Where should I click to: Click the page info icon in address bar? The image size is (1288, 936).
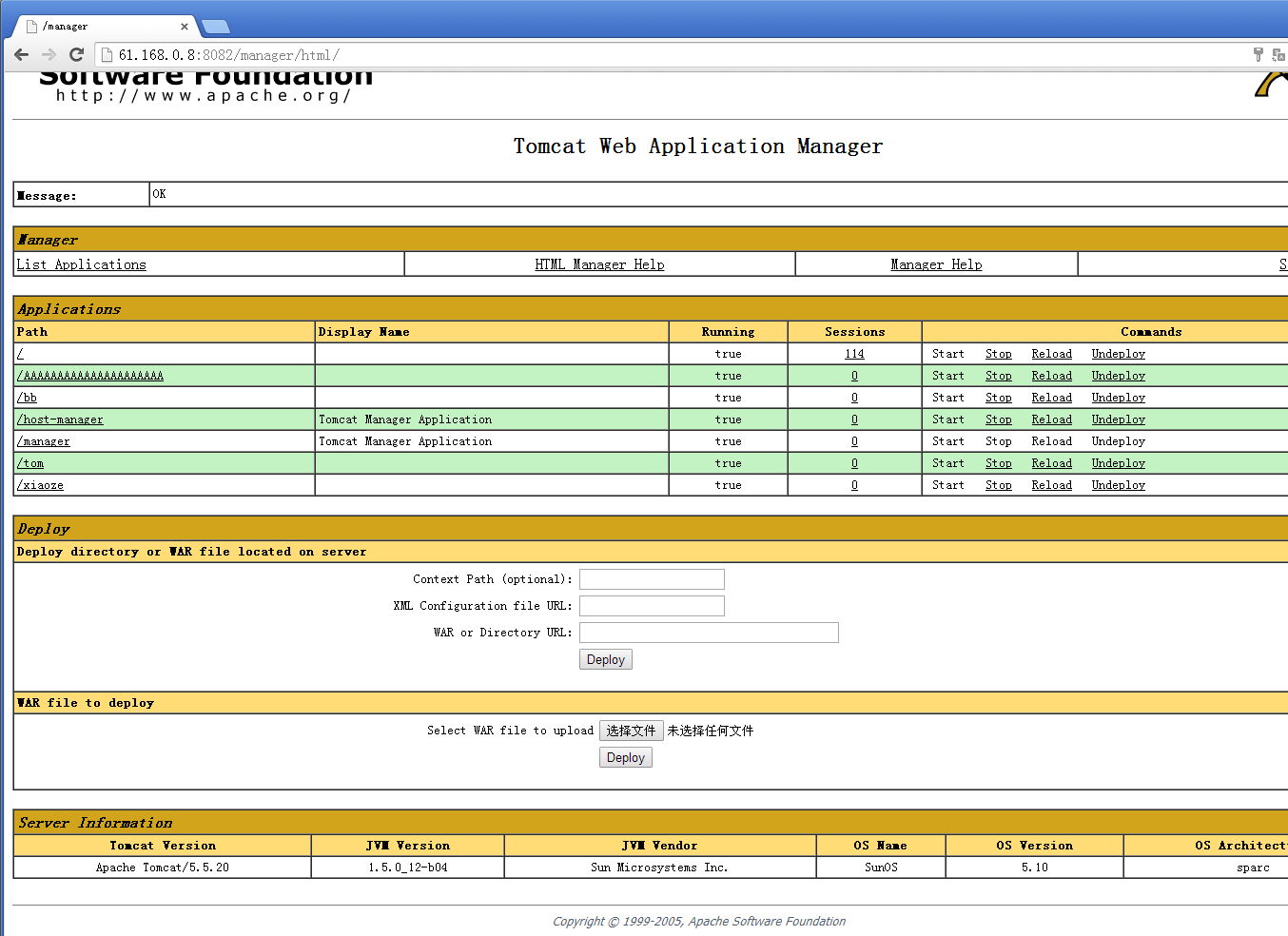pyautogui.click(x=107, y=55)
